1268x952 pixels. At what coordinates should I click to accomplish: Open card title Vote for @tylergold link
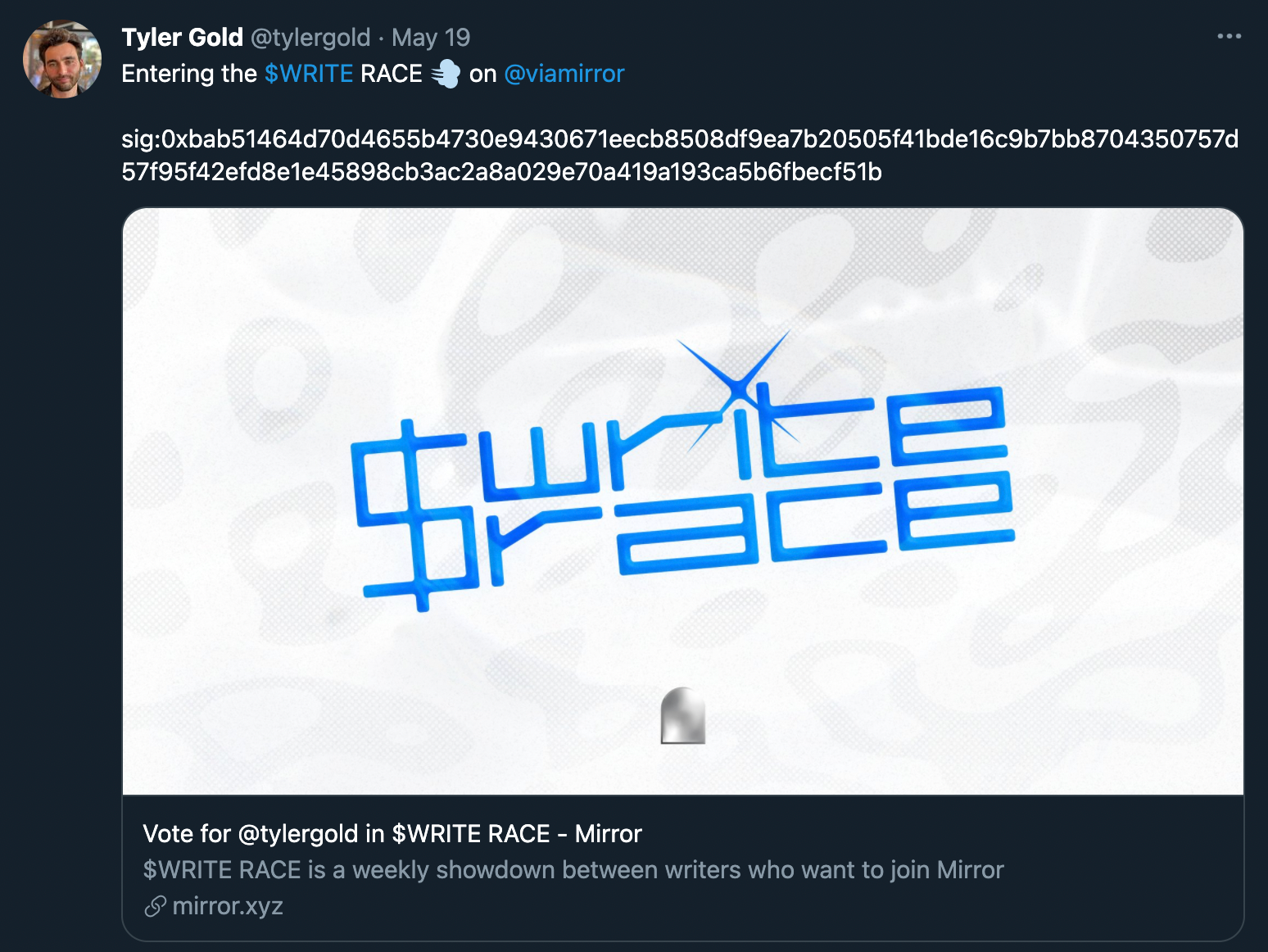coord(392,833)
